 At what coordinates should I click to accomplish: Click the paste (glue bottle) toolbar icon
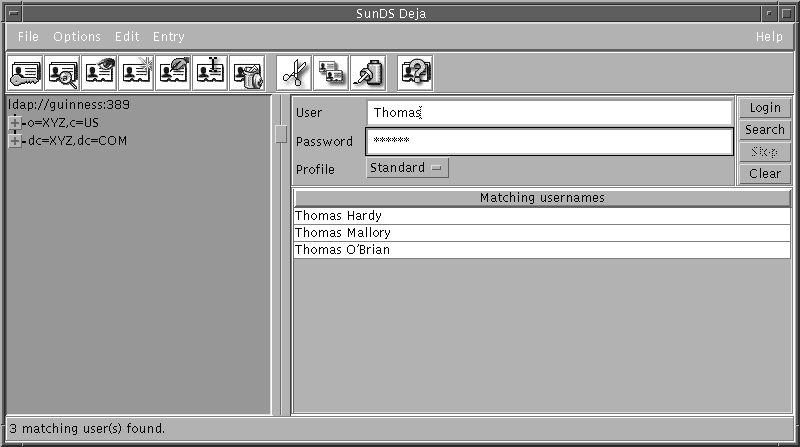coord(368,73)
